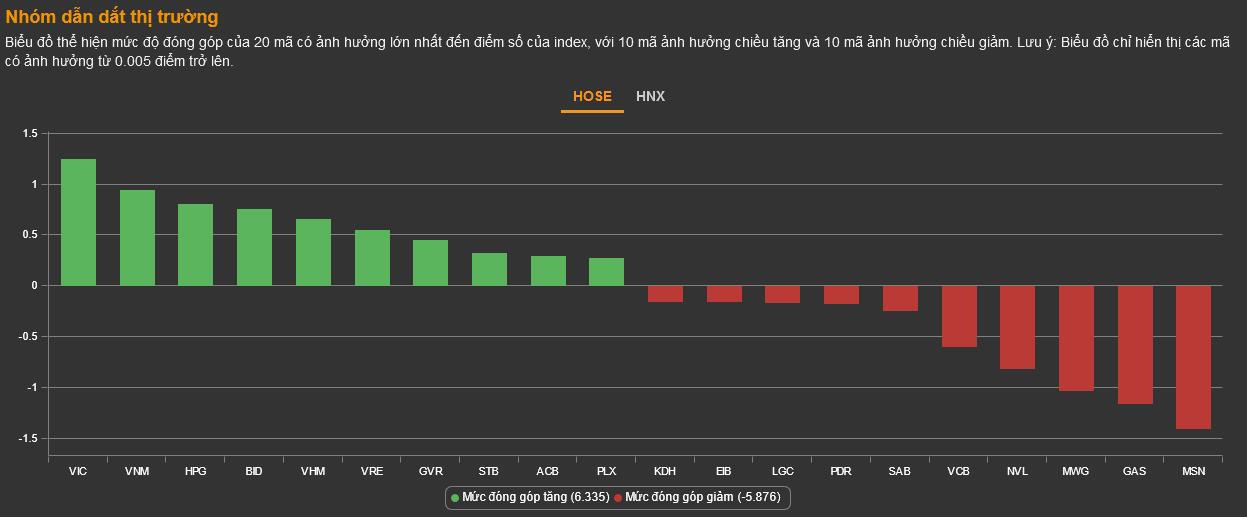Click the green legend dot
Screen dimensions: 1247x517
pos(455,497)
